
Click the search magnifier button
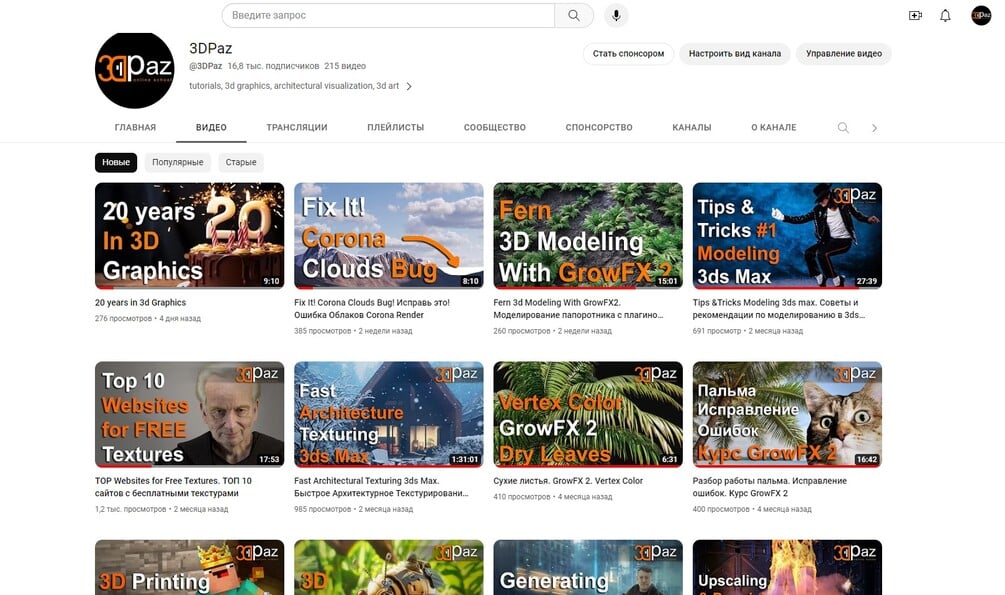(574, 15)
